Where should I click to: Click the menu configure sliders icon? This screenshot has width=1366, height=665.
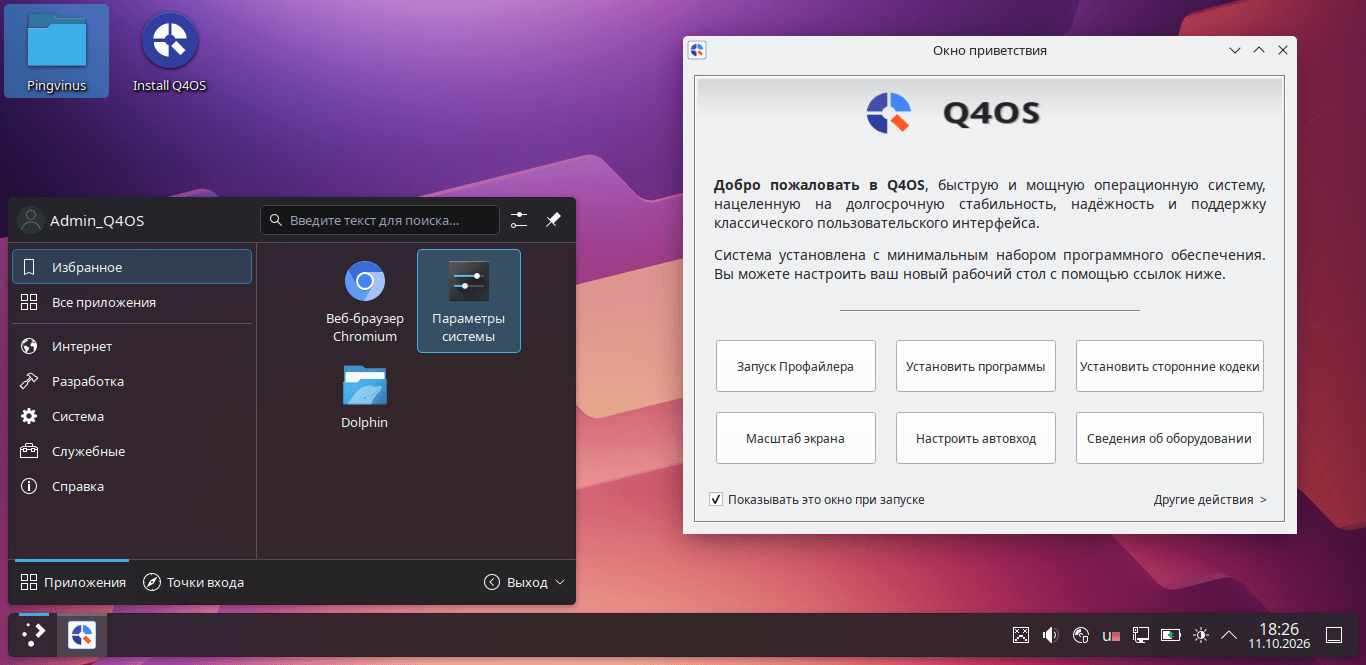[519, 220]
